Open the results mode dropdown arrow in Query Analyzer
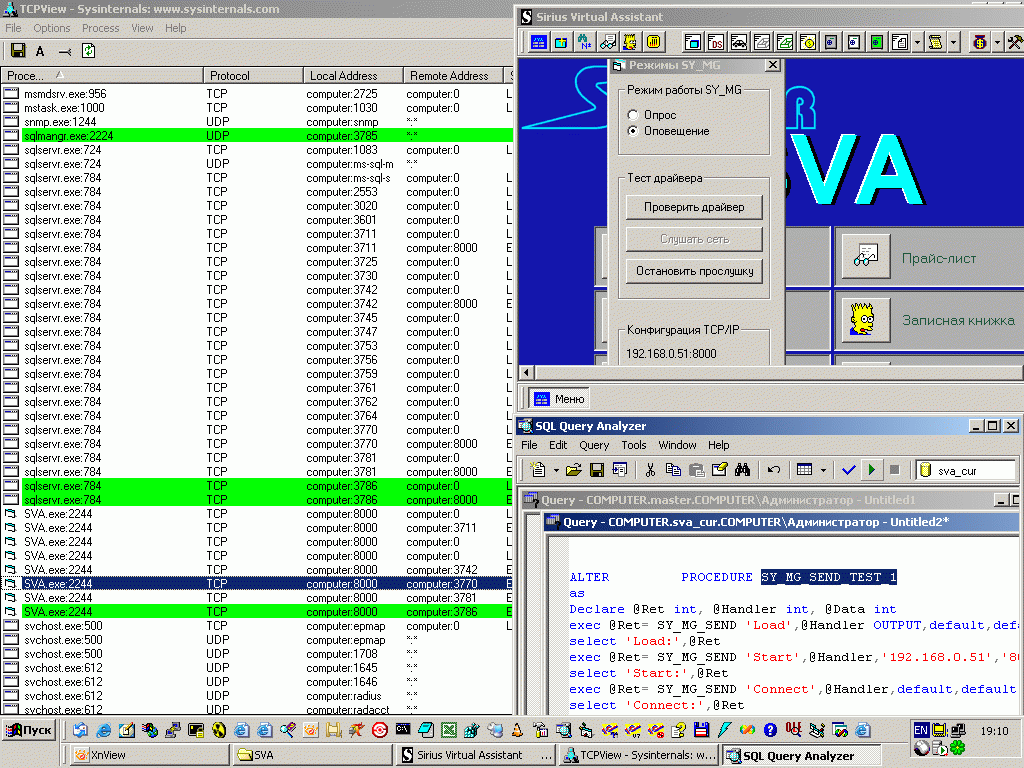Viewport: 1024px width, 768px height. (823, 470)
